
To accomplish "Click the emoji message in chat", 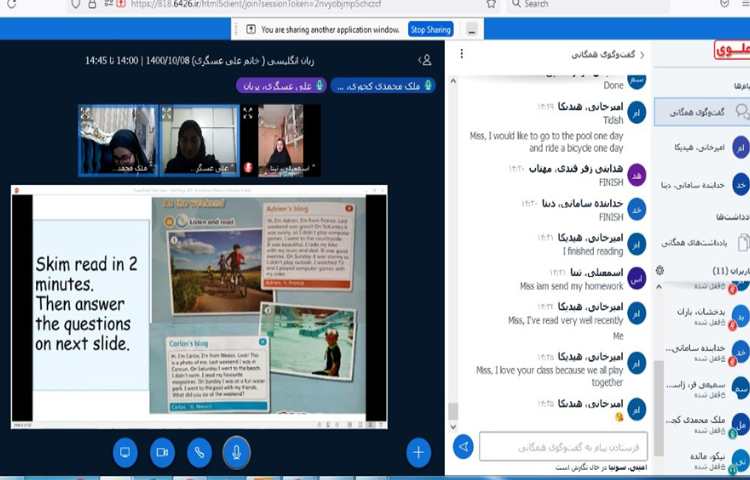I will [x=619, y=417].
